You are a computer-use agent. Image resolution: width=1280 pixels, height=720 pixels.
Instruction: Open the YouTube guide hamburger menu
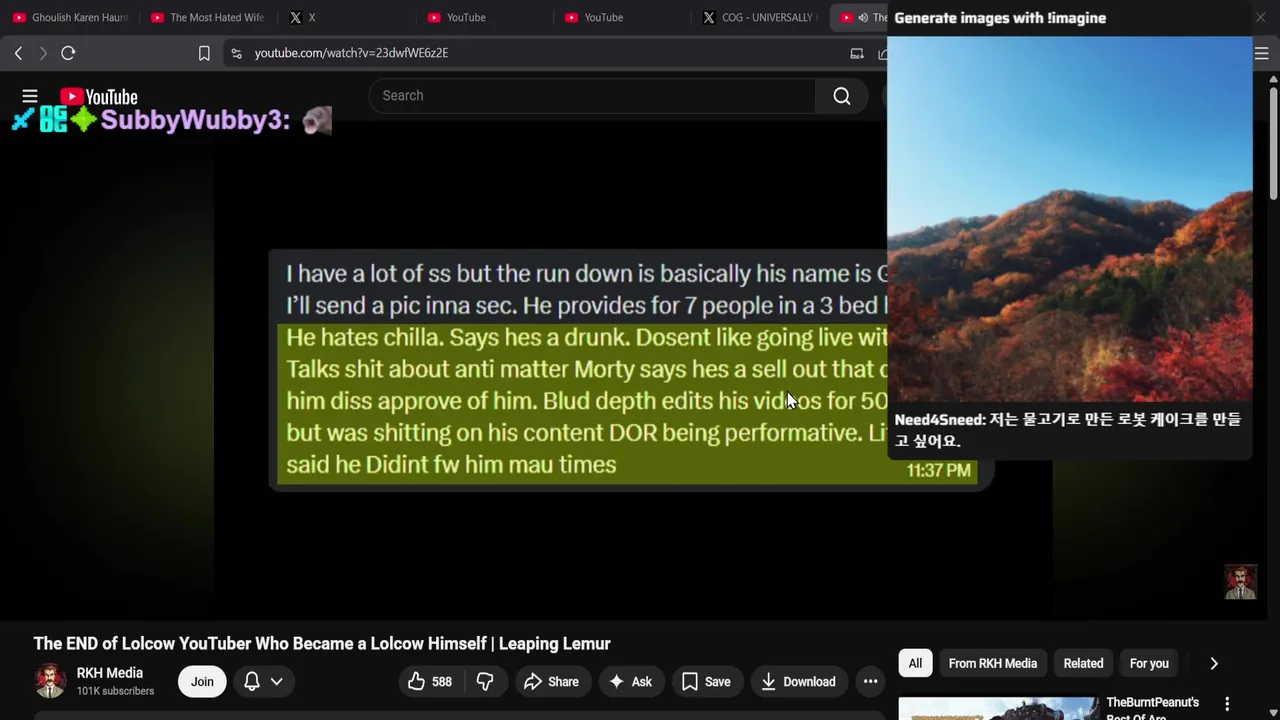pos(30,96)
